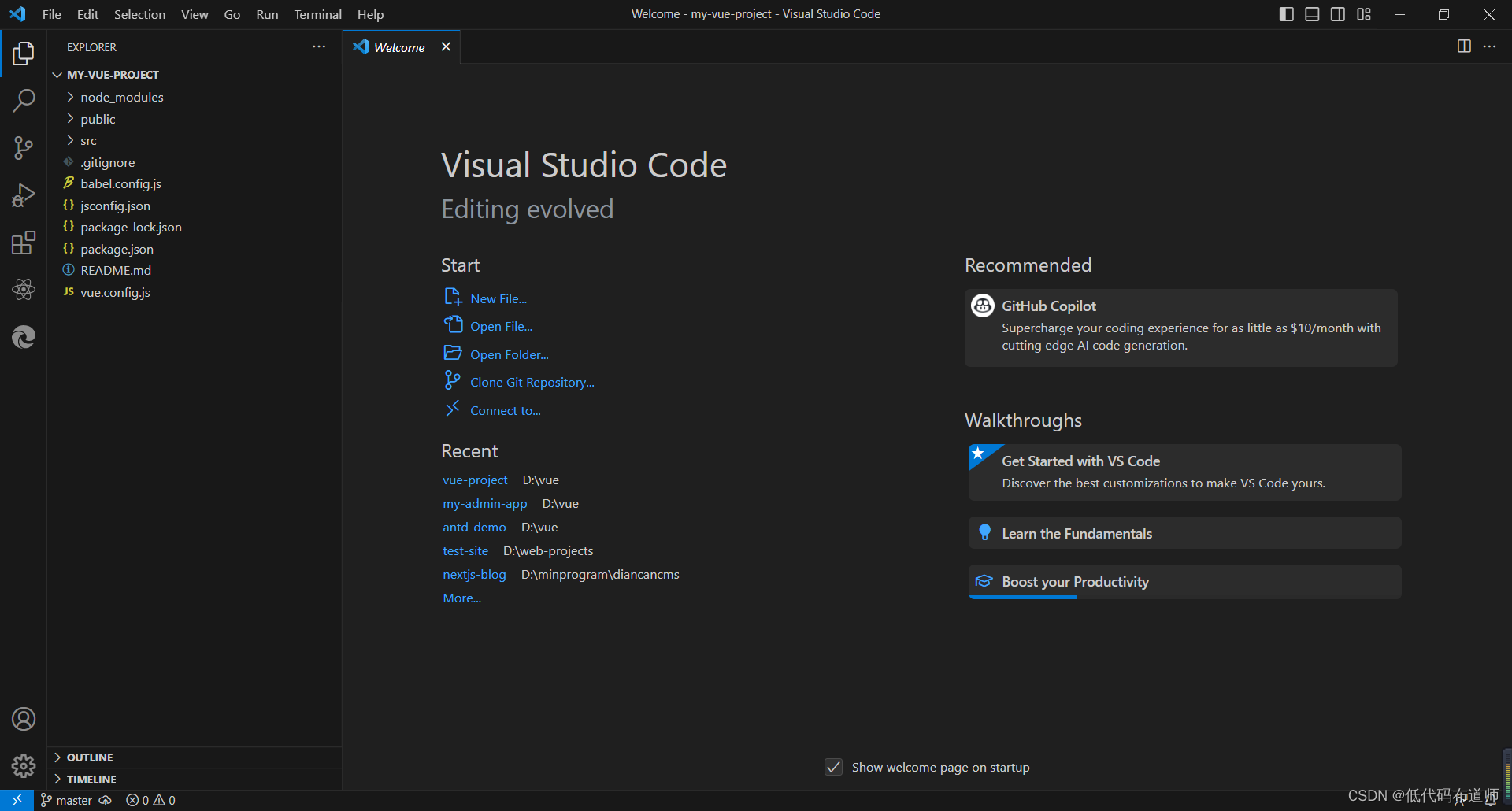
Task: Collapse the MY-VUE-PROJECT root section
Action: point(195,75)
